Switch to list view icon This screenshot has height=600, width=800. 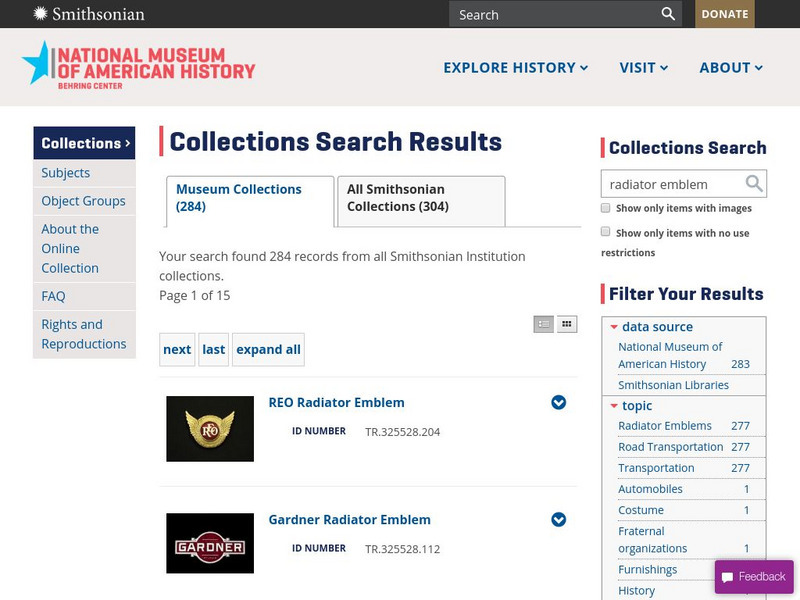(x=544, y=324)
